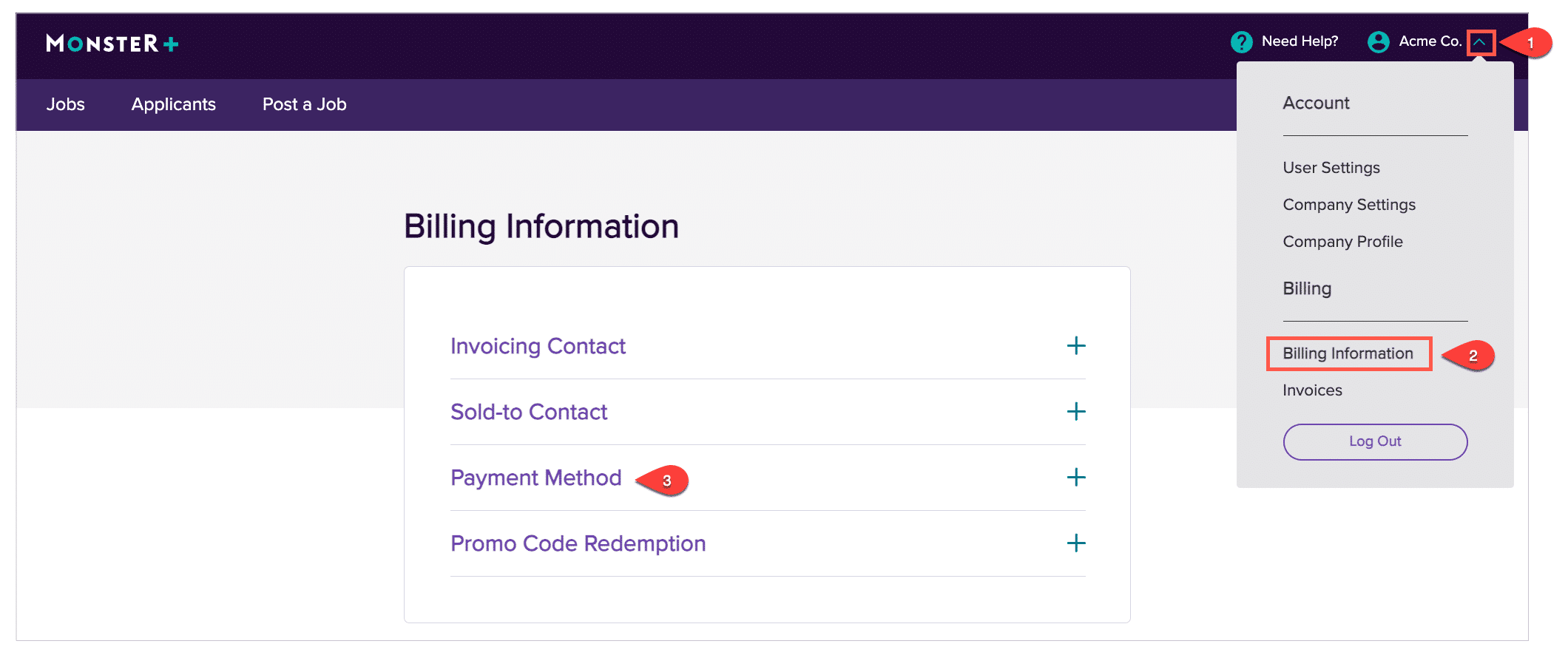The height and width of the screenshot is (658, 1568).
Task: Select Post a Job in navigation
Action: tap(305, 104)
